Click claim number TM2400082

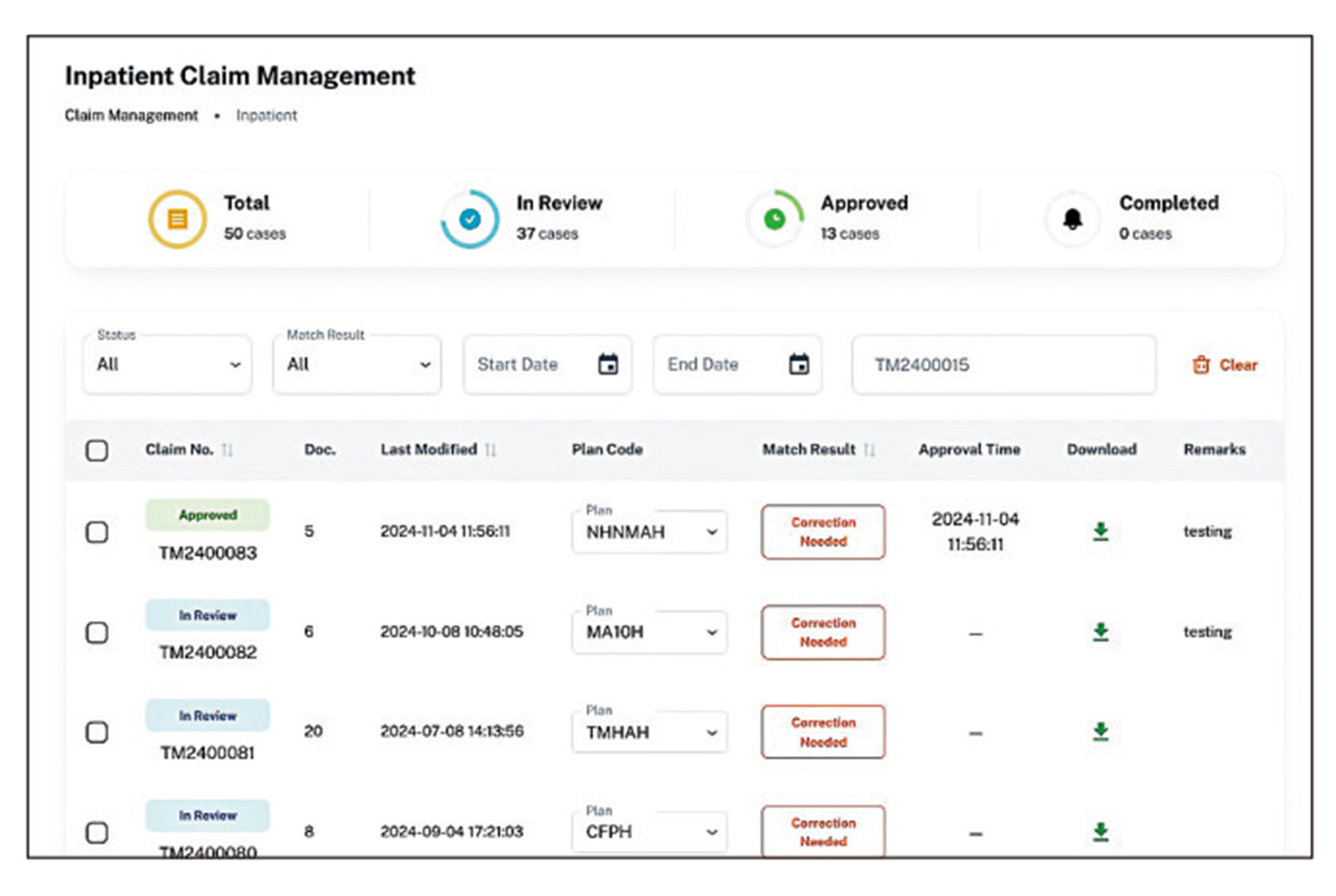coord(208,653)
